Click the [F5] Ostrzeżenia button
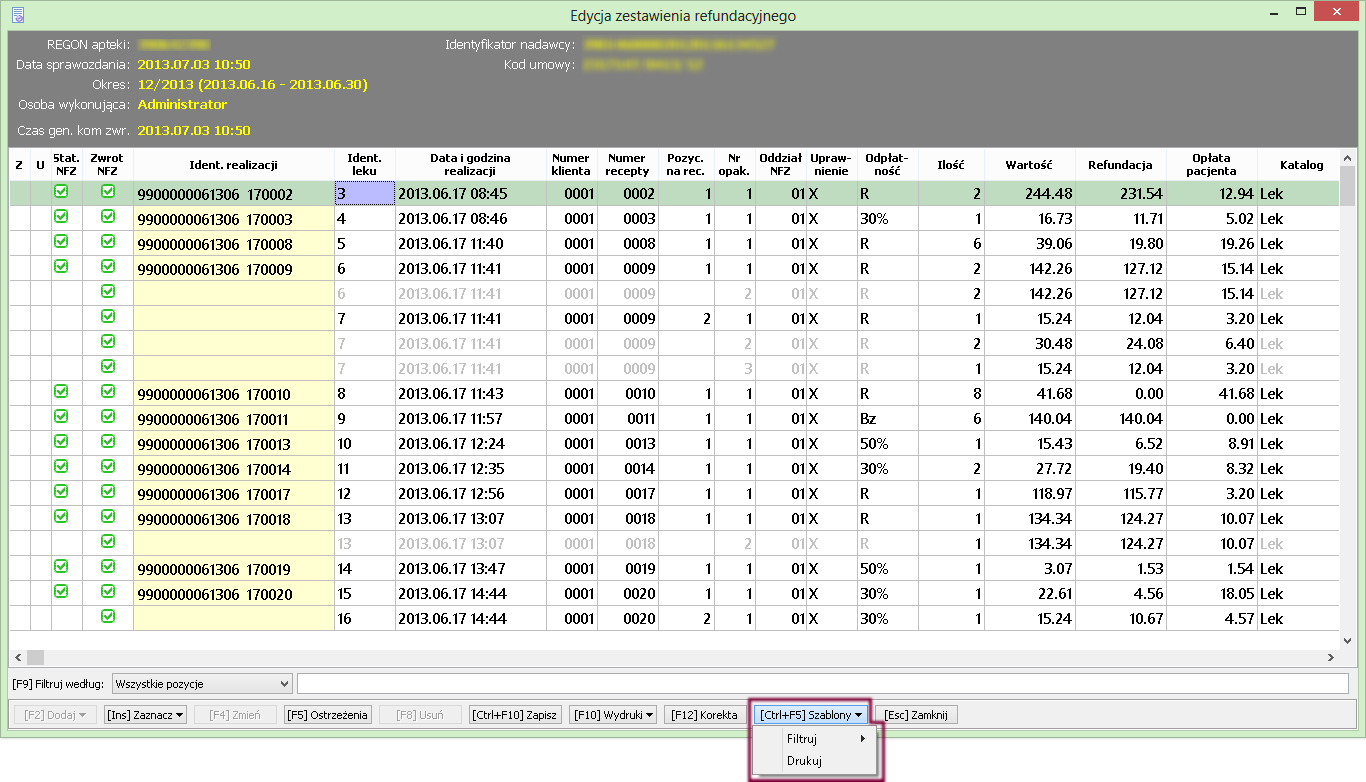 click(328, 715)
